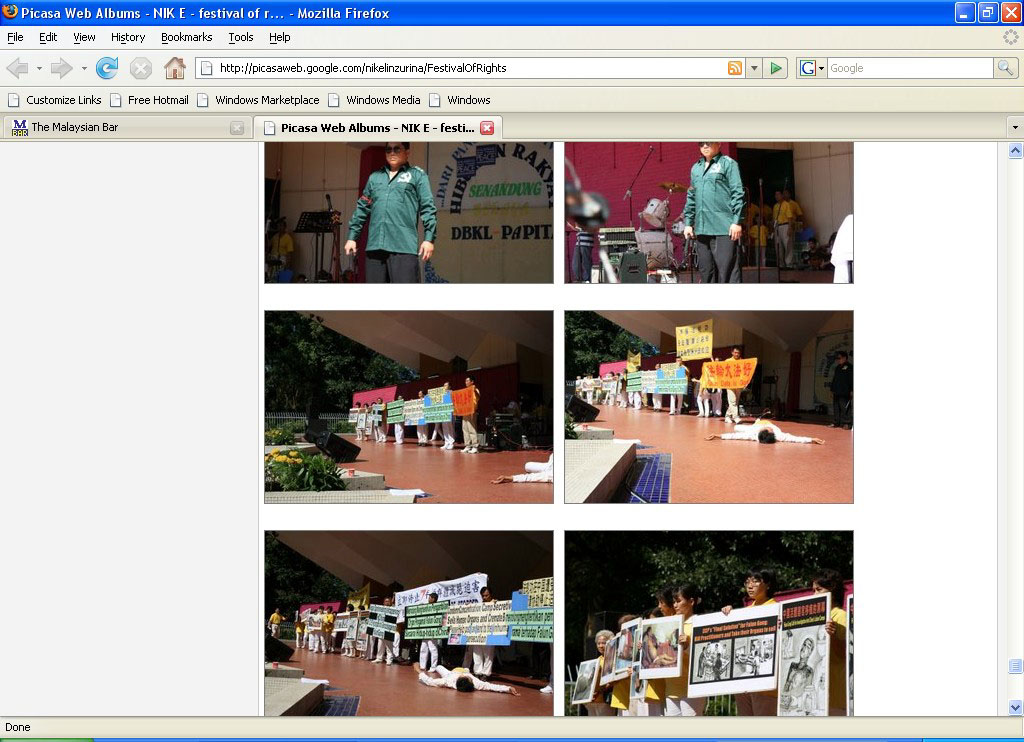The width and height of the screenshot is (1024, 742).
Task: Click the Back arrow button
Action: [x=17, y=68]
